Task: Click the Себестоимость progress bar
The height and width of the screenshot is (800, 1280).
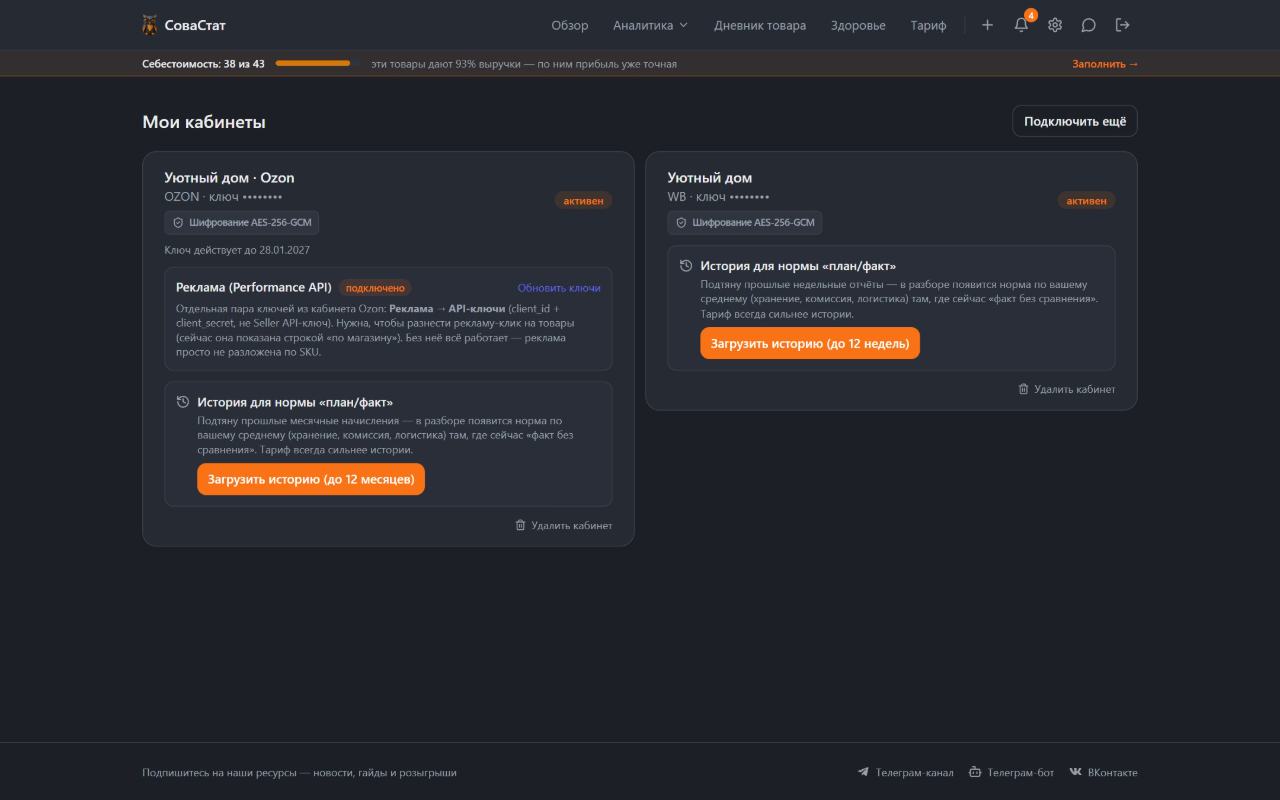Action: 318,63
